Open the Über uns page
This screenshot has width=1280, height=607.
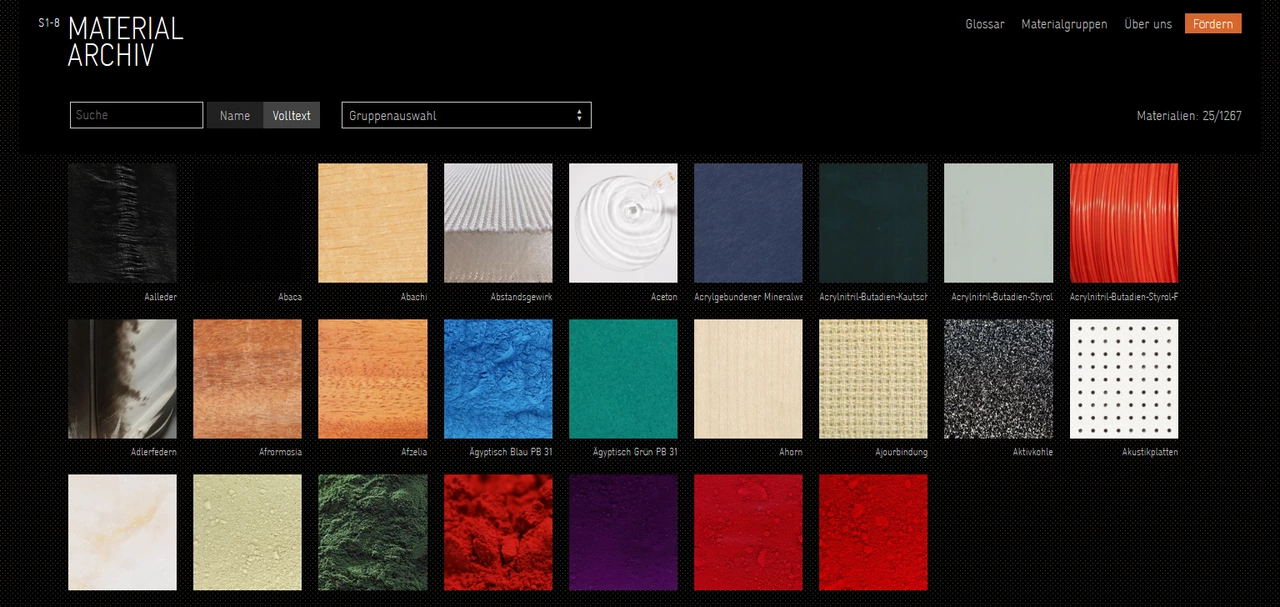click(x=1148, y=24)
